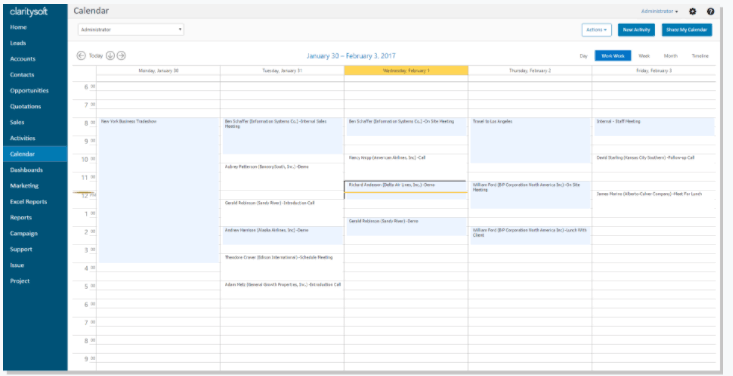Open Internal Staff Meeting event
The height and width of the screenshot is (376, 733).
pos(654,127)
